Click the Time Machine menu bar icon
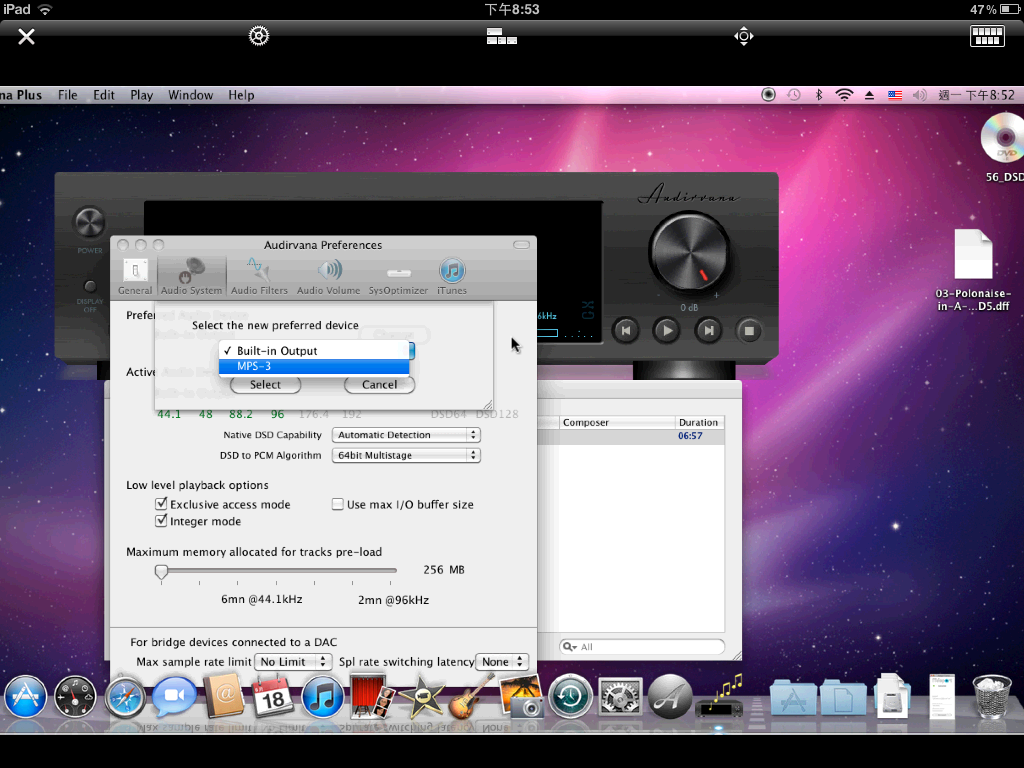1024x768 pixels. 793,95
